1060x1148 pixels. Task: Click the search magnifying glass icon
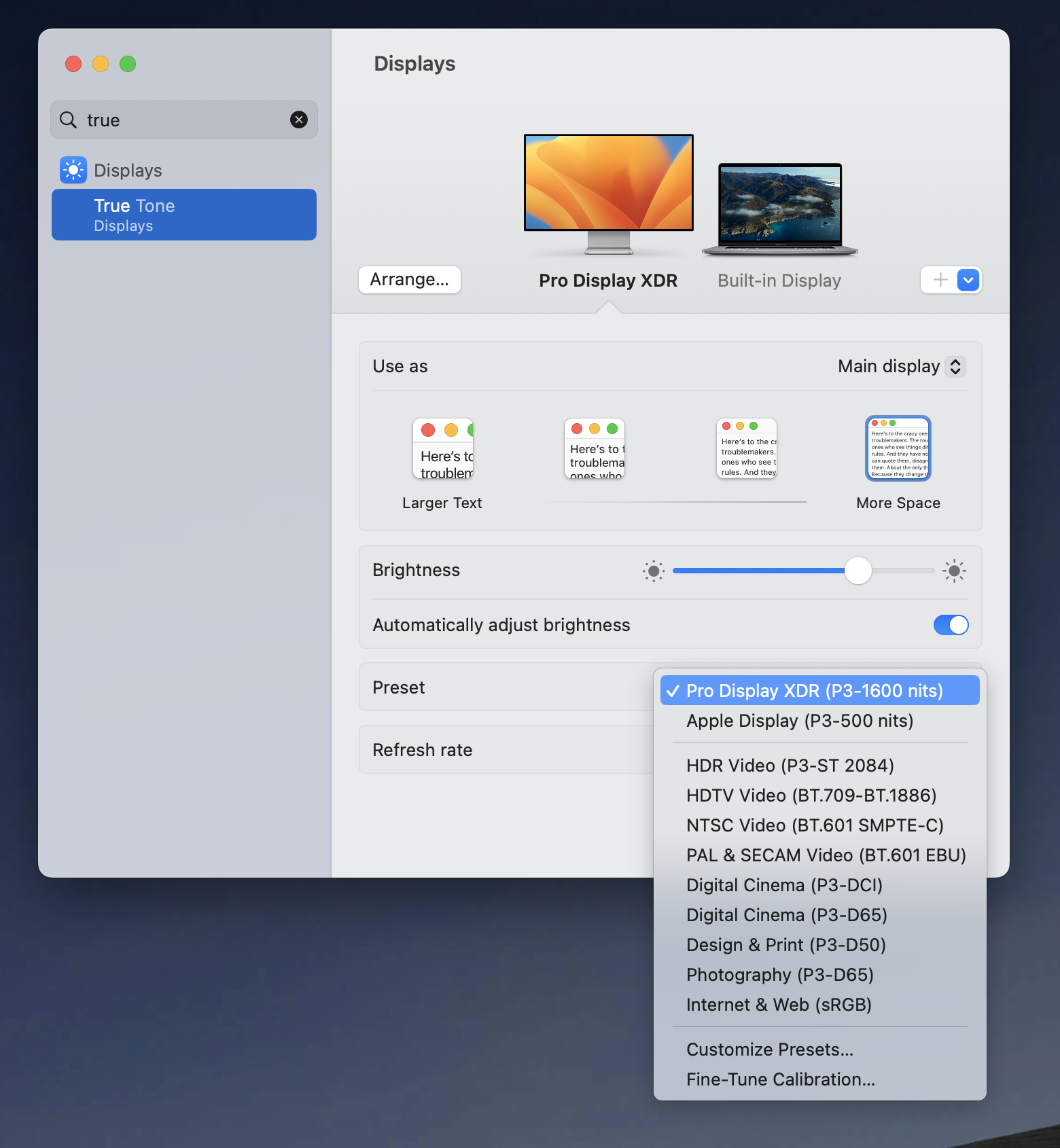click(68, 120)
